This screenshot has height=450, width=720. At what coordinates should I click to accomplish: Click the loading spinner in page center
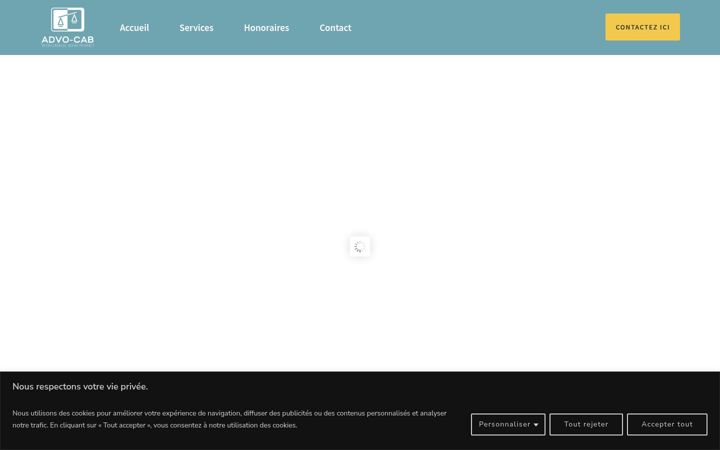[x=360, y=247]
